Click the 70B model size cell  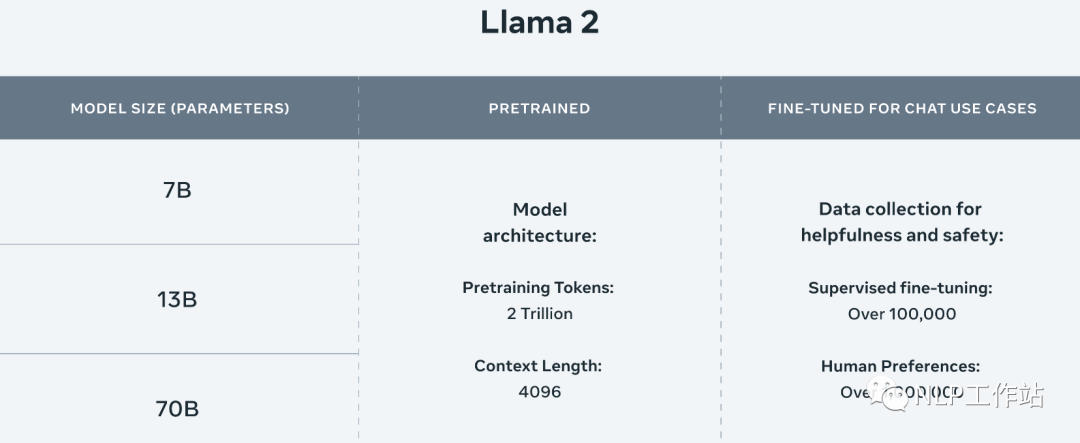point(177,408)
